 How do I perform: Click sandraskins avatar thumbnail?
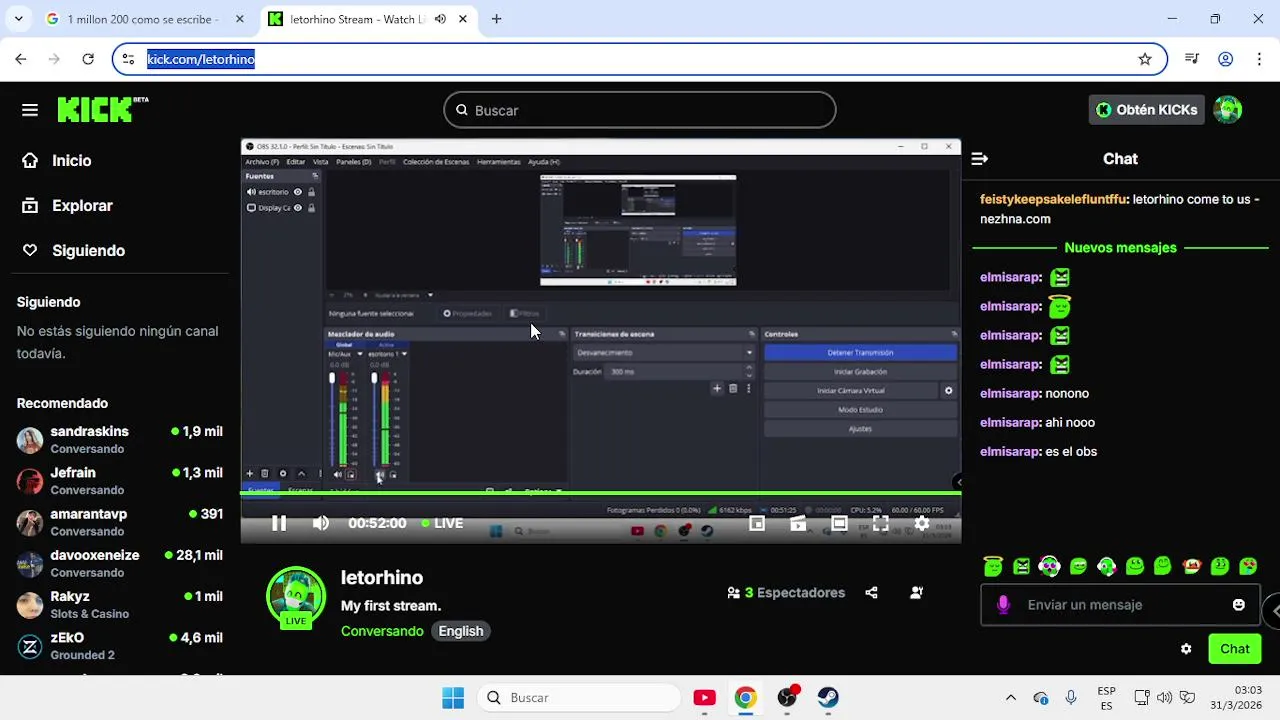pos(30,440)
